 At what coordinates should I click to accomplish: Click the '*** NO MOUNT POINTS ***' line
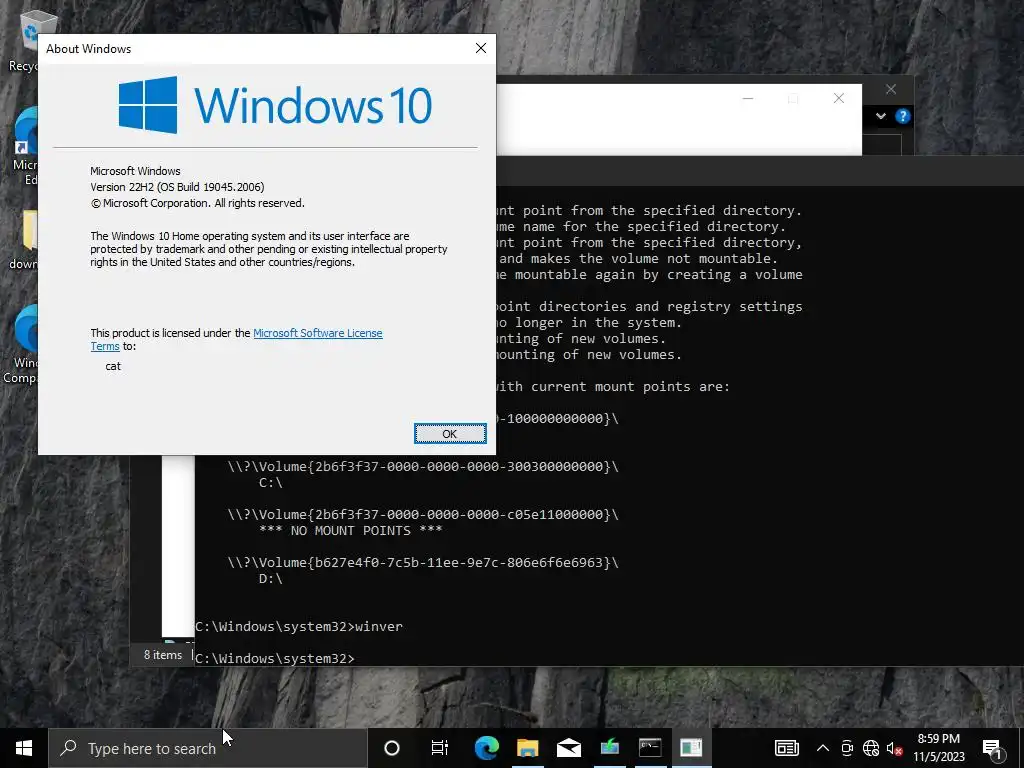point(350,530)
